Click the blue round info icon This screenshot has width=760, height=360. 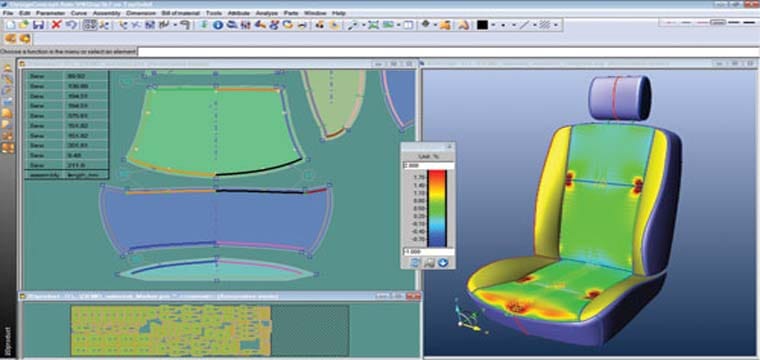pyautogui.click(x=218, y=25)
